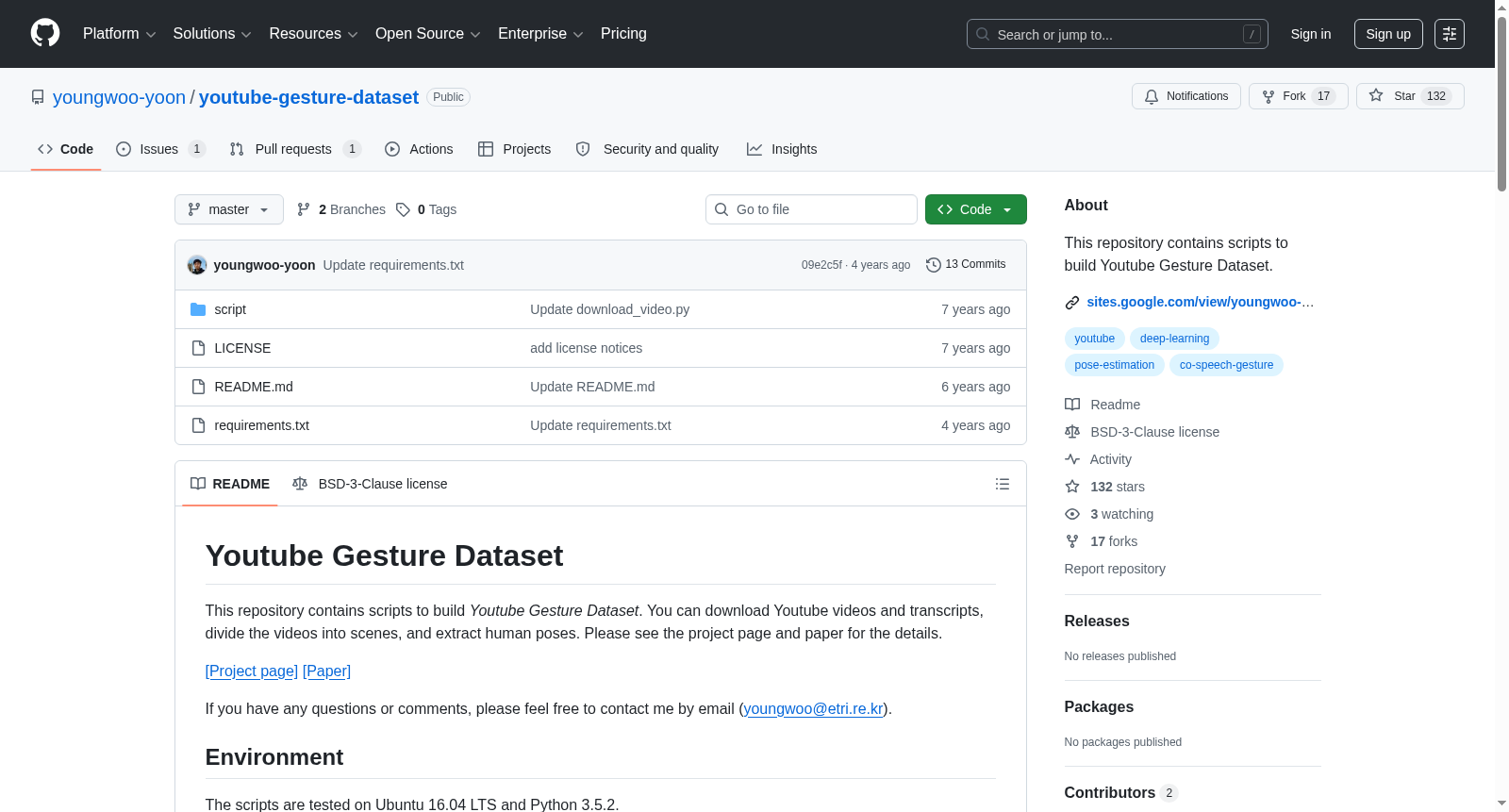Viewport: 1509px width, 812px height.
Task: Click the star icon next to 132 stars
Action: pos(1072,487)
